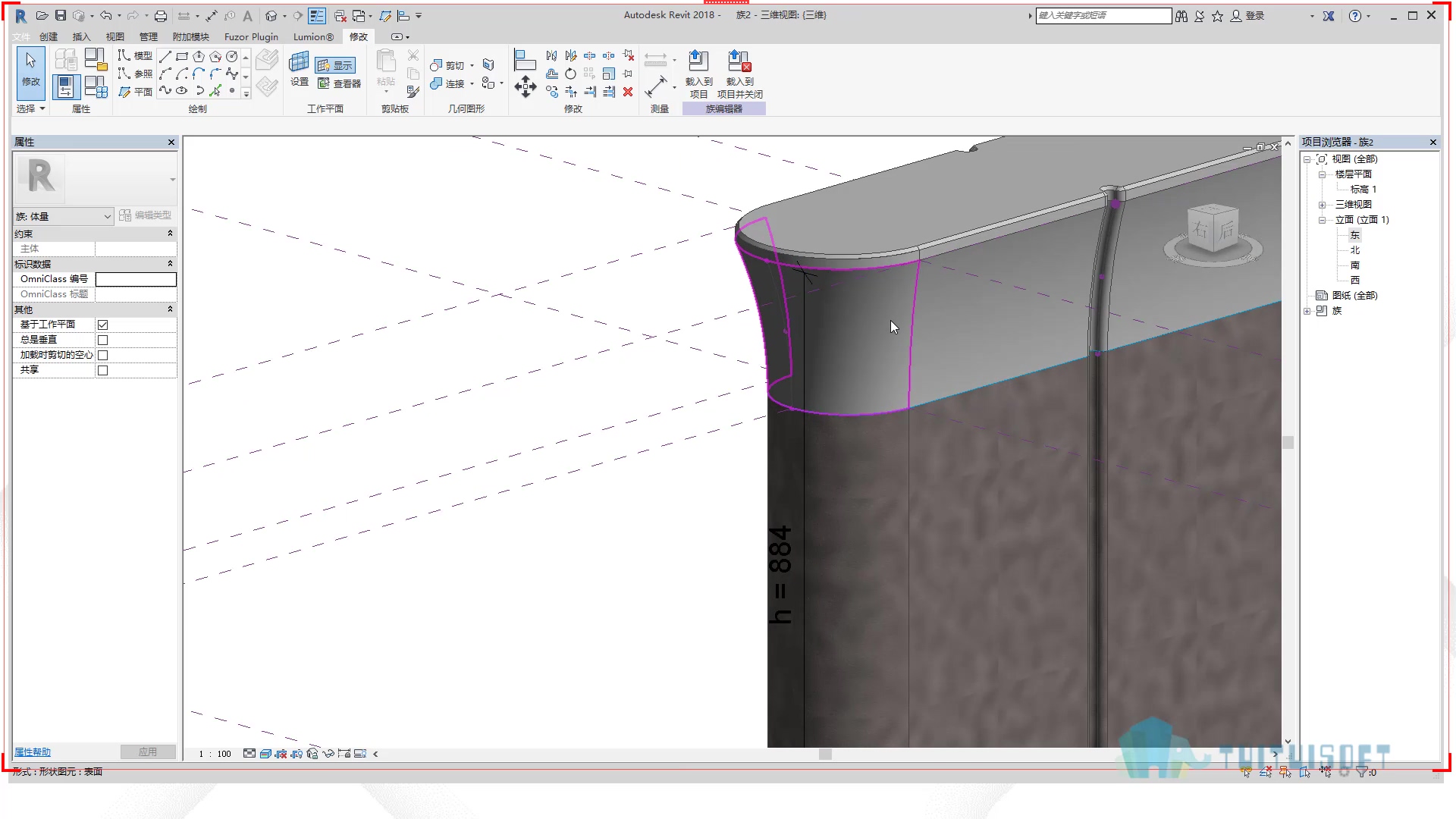Click the Move tool icon
The height and width of the screenshot is (819, 1456).
pos(526,86)
